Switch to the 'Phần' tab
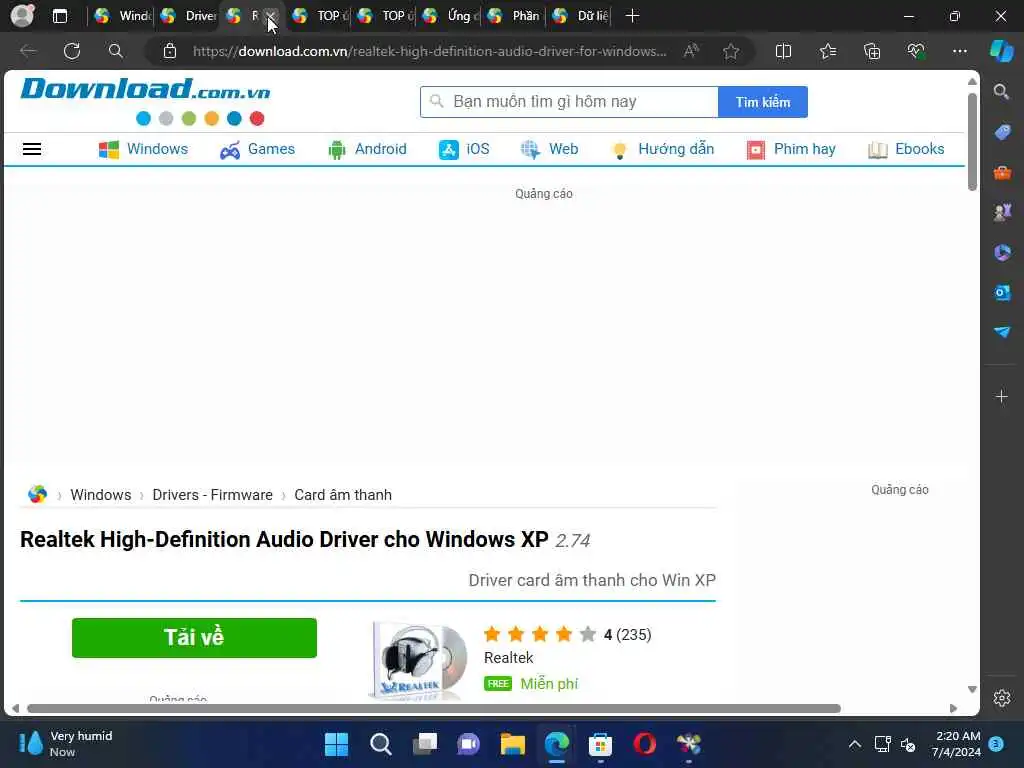Screen dimensions: 1024x768 point(514,16)
